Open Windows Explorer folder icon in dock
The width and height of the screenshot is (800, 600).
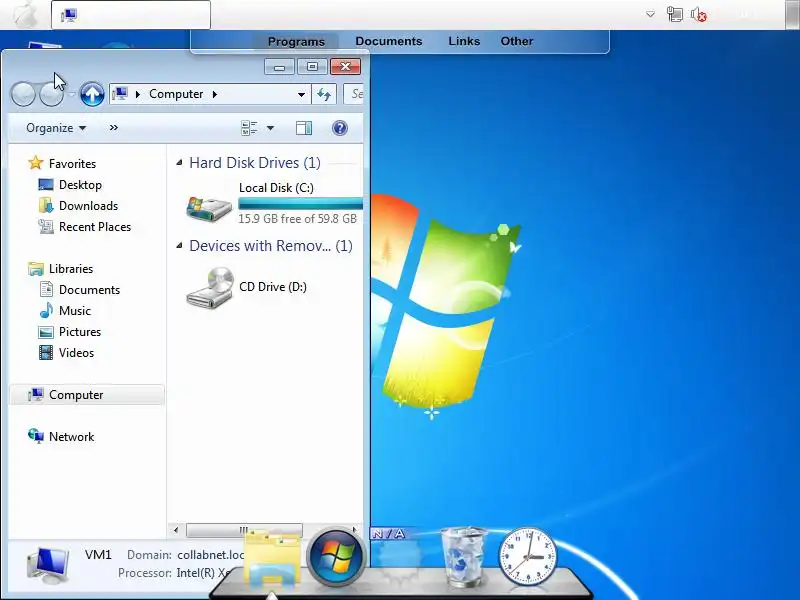(272, 559)
